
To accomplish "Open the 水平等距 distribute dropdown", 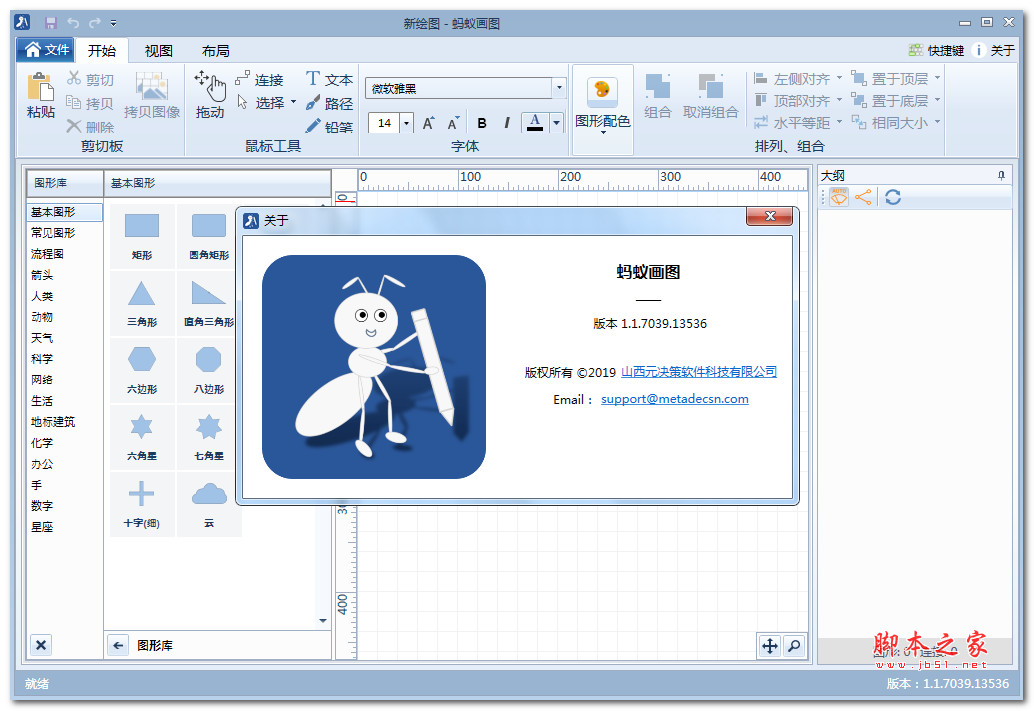I will coord(839,122).
